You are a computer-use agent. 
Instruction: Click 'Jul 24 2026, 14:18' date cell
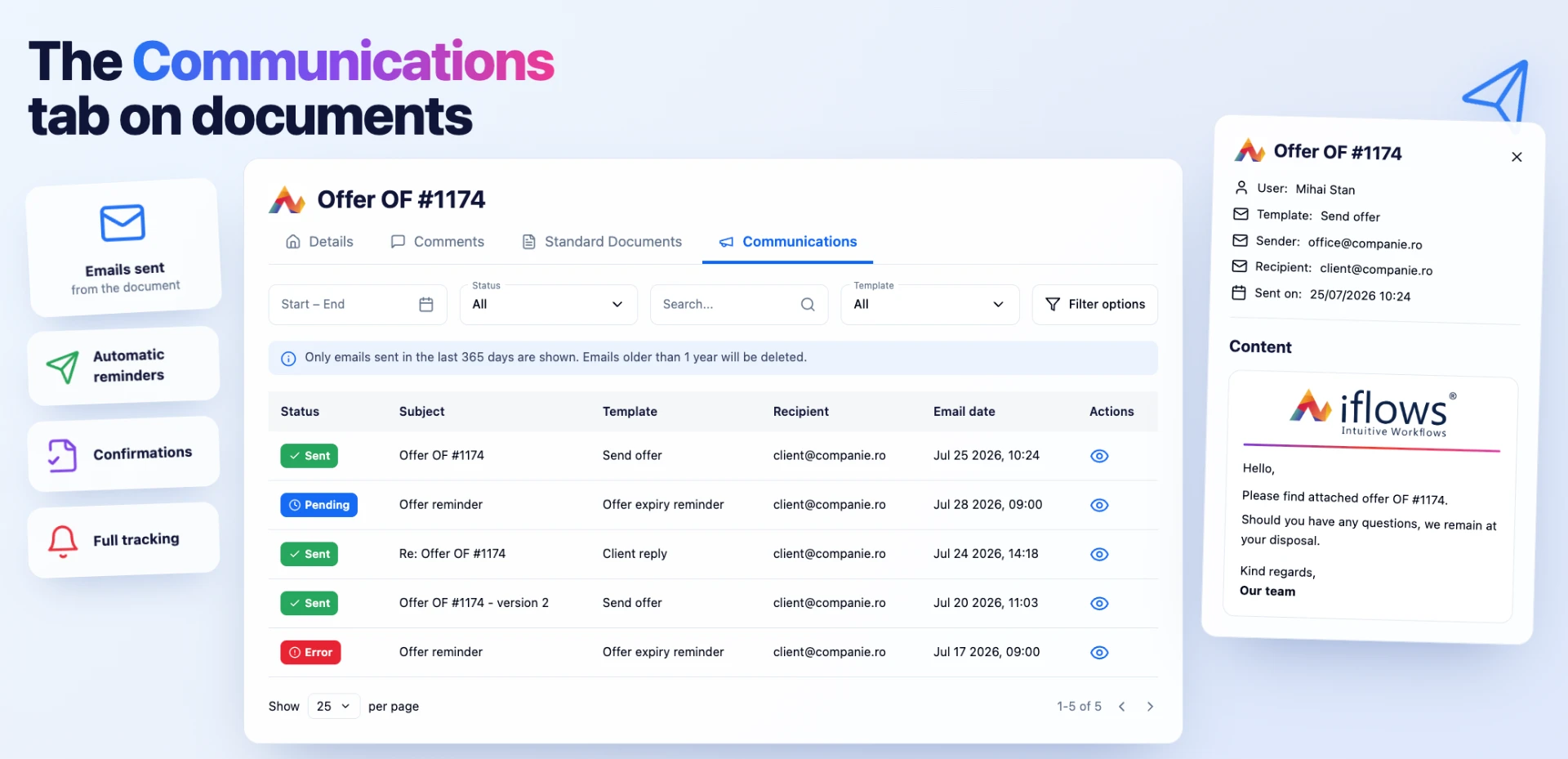pyautogui.click(x=986, y=554)
